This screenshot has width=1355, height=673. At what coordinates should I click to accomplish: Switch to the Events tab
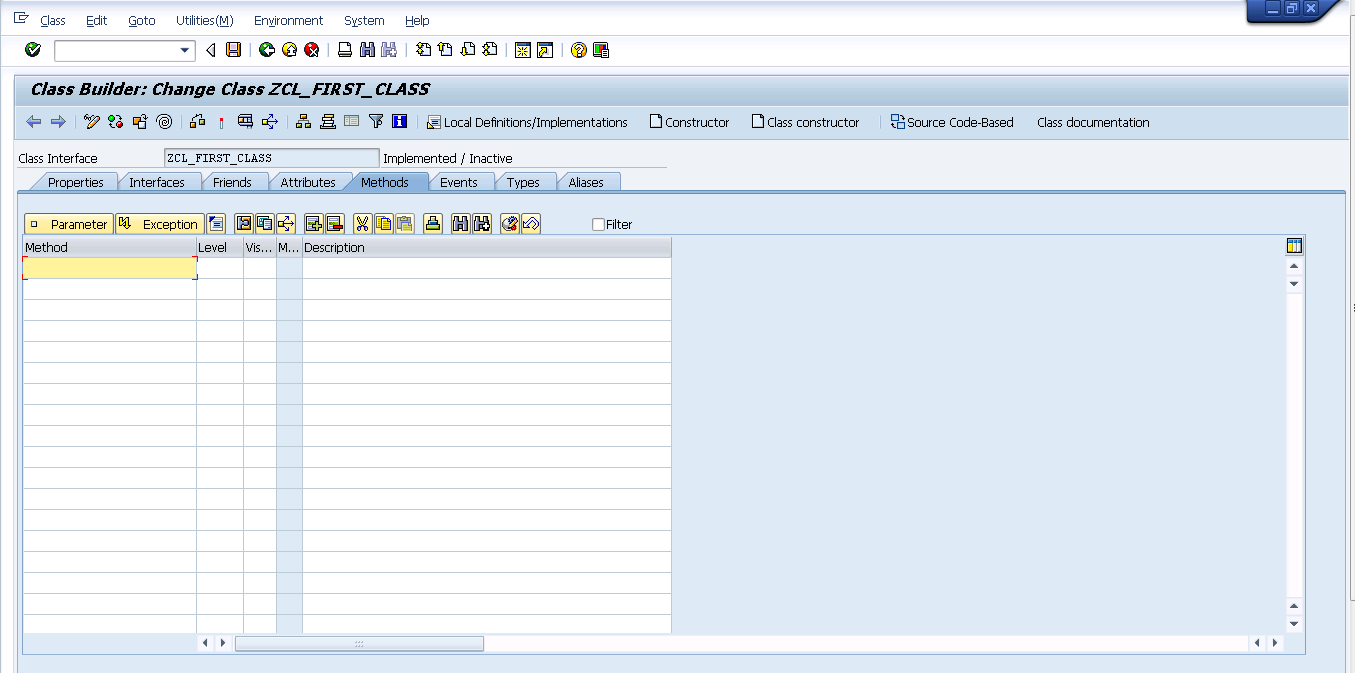(x=461, y=182)
